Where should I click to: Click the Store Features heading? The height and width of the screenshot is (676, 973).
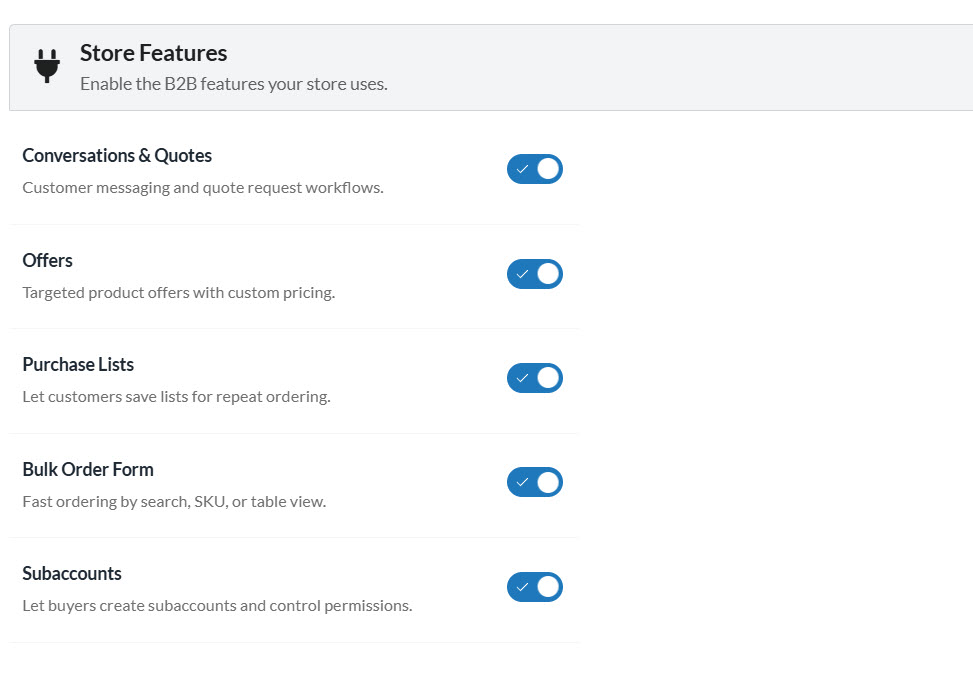pos(153,53)
